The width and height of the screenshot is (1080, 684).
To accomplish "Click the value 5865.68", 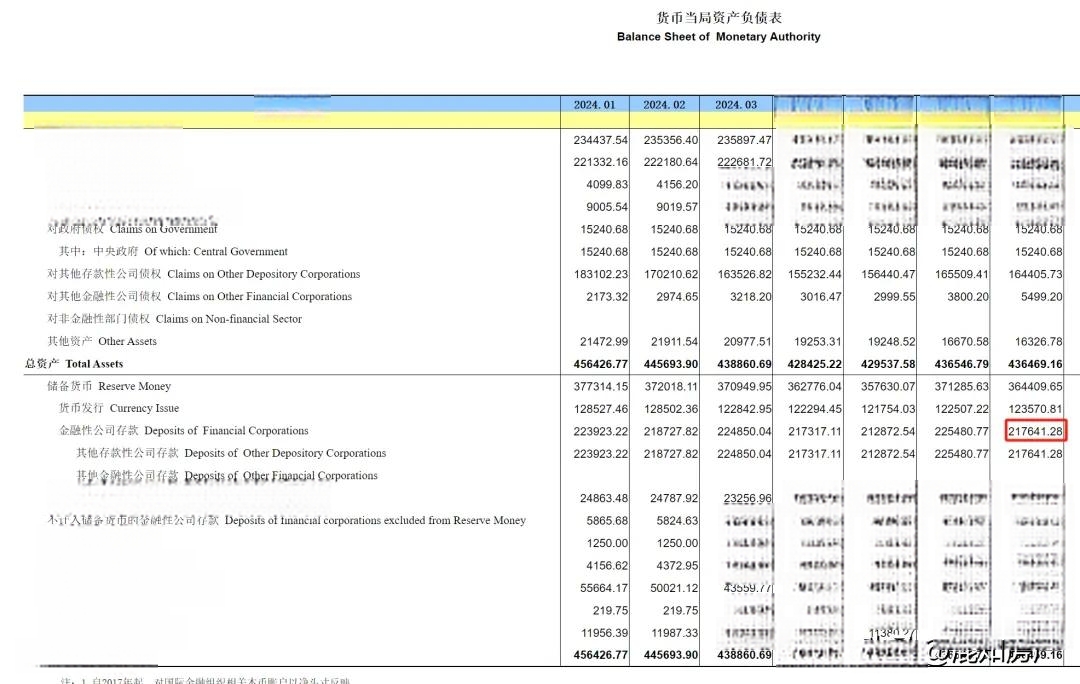I will click(x=607, y=521).
